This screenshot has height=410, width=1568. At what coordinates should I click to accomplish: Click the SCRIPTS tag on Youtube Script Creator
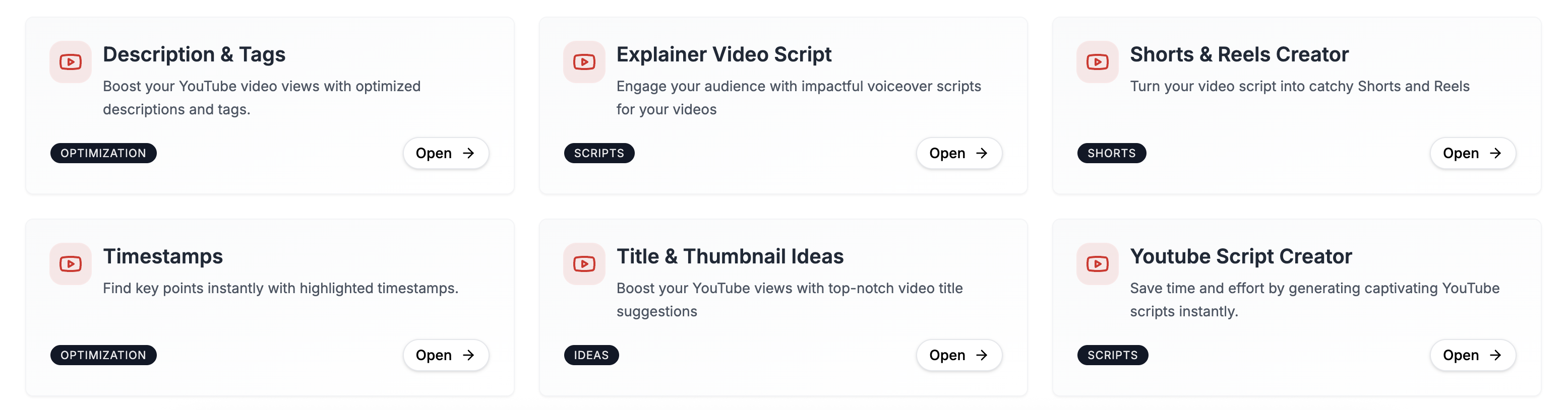(1112, 355)
